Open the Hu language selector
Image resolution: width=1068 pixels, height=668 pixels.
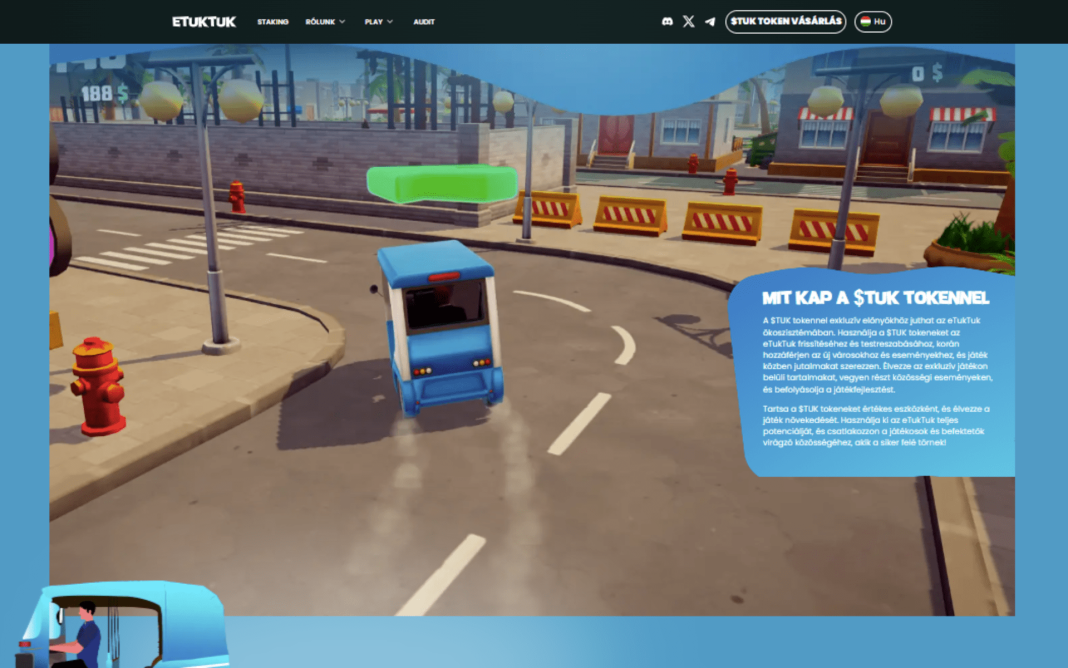pyautogui.click(x=873, y=22)
